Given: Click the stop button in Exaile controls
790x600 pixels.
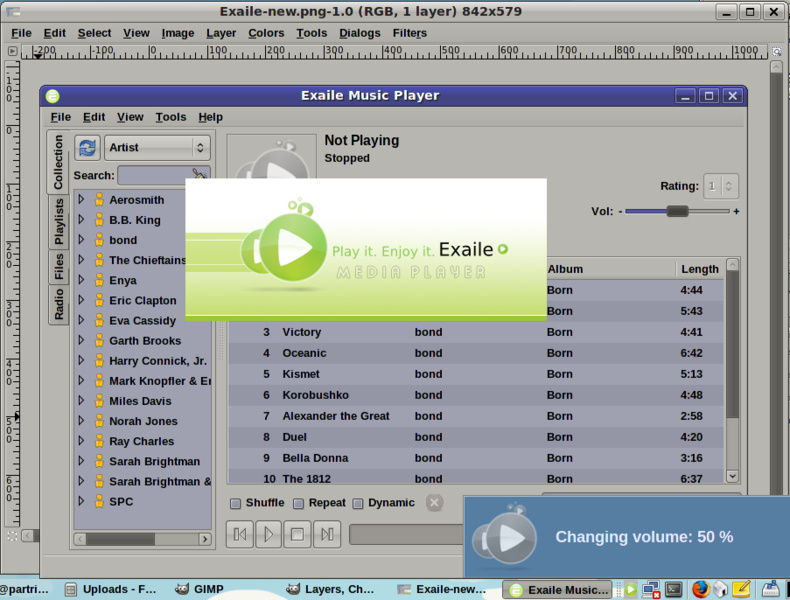Looking at the screenshot, I should point(297,534).
